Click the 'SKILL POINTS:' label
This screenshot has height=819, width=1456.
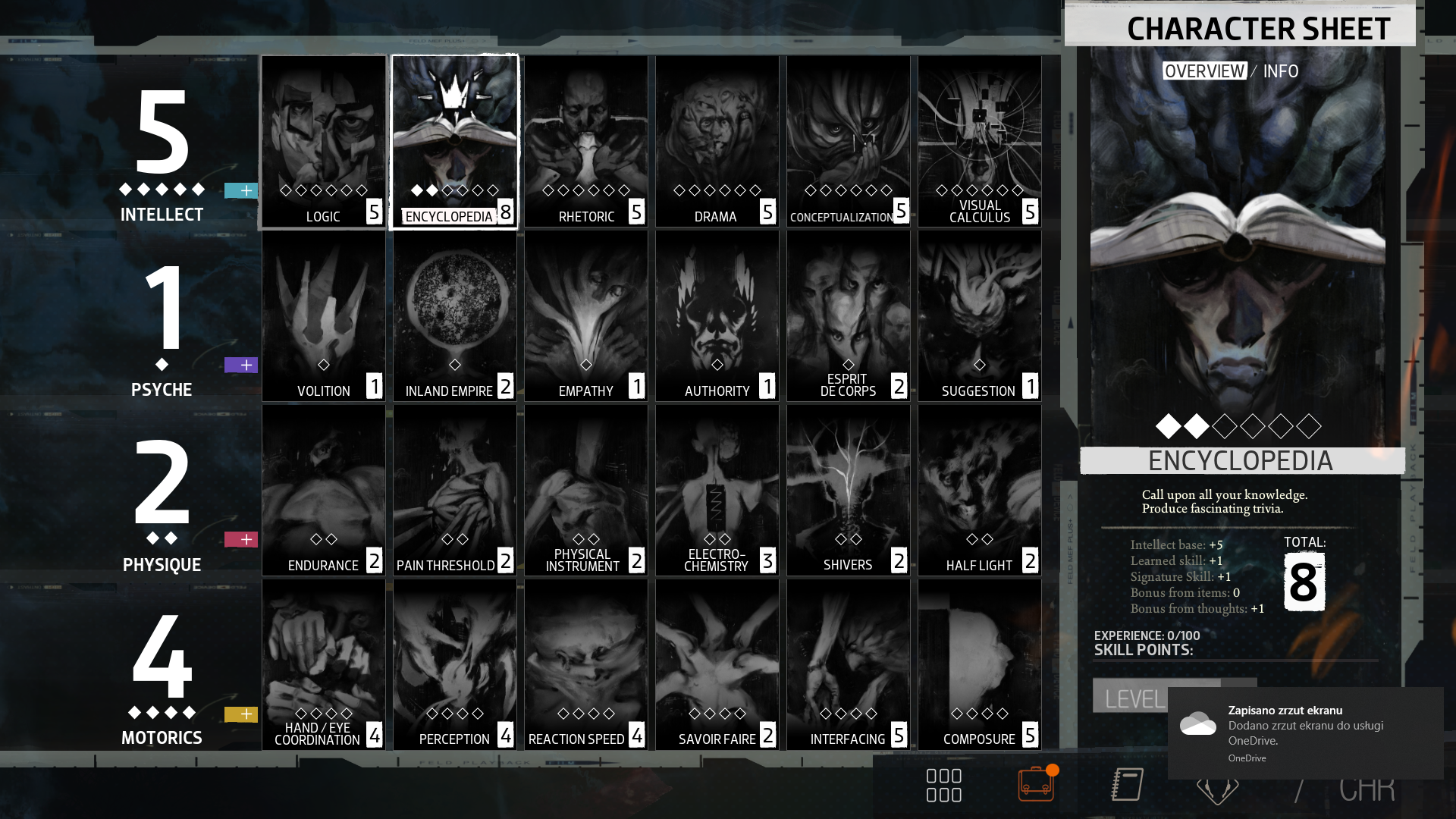coord(1144,650)
